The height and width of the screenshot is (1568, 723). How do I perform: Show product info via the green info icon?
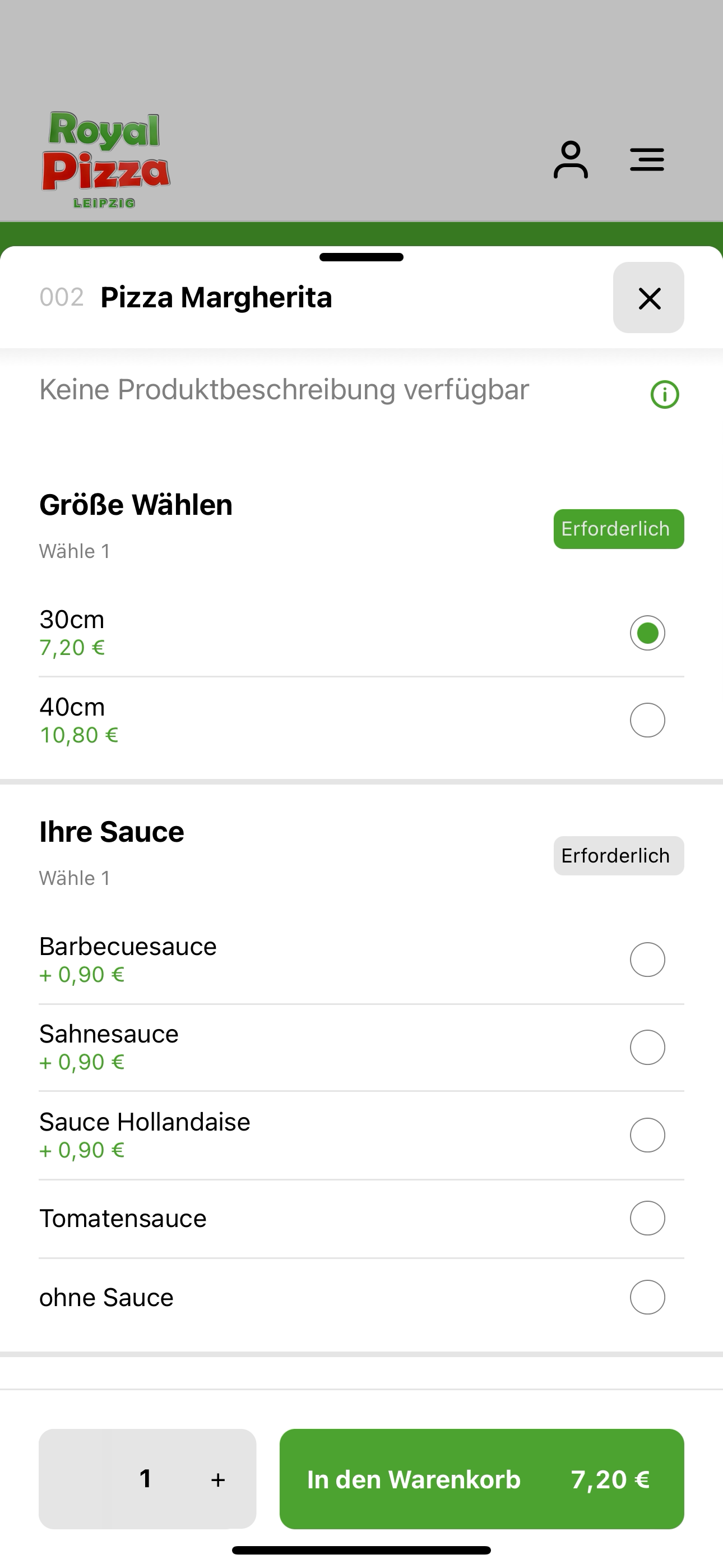click(x=665, y=394)
